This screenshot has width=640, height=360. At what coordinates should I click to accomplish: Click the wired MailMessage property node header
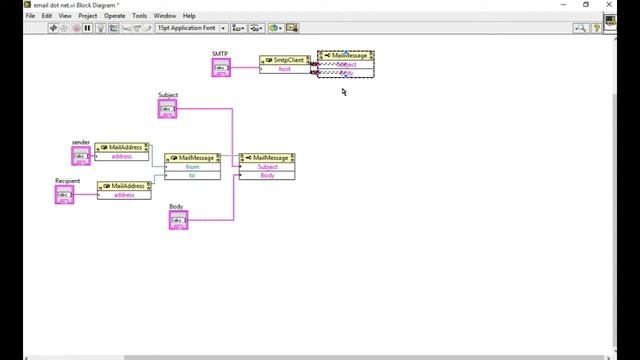[x=267, y=158]
